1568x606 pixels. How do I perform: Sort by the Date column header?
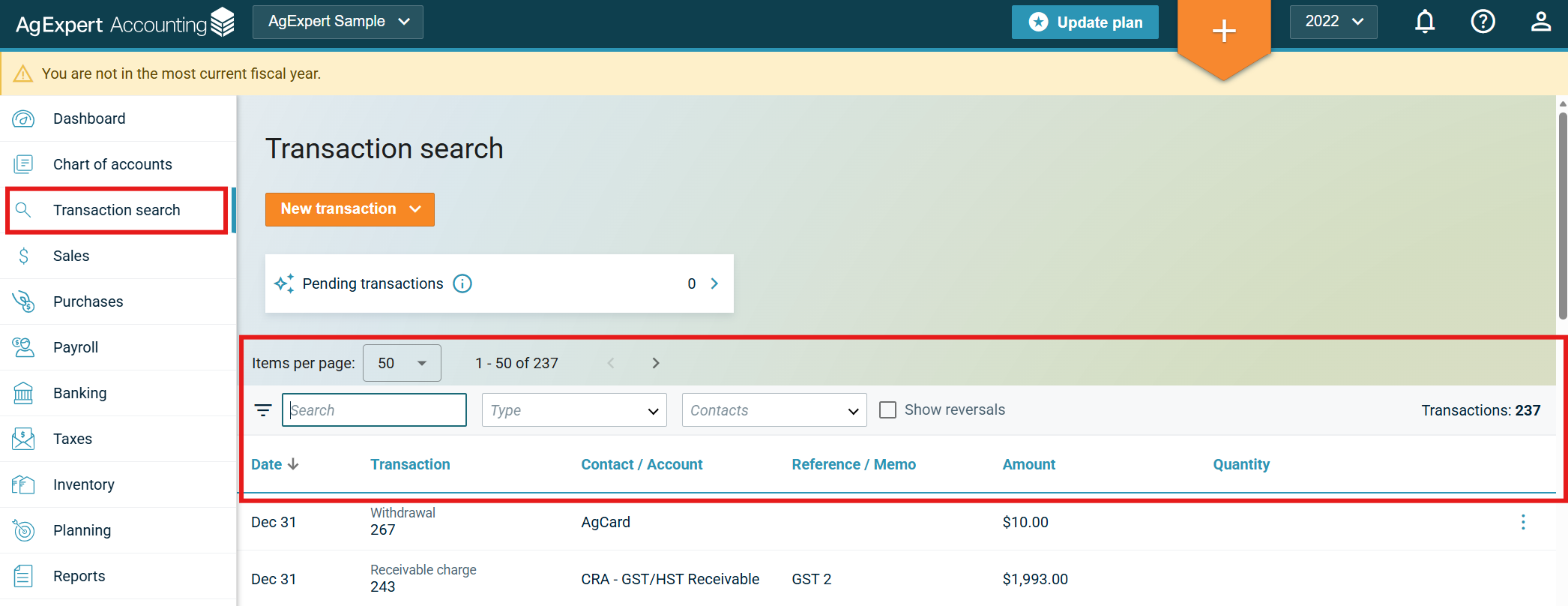tap(274, 464)
